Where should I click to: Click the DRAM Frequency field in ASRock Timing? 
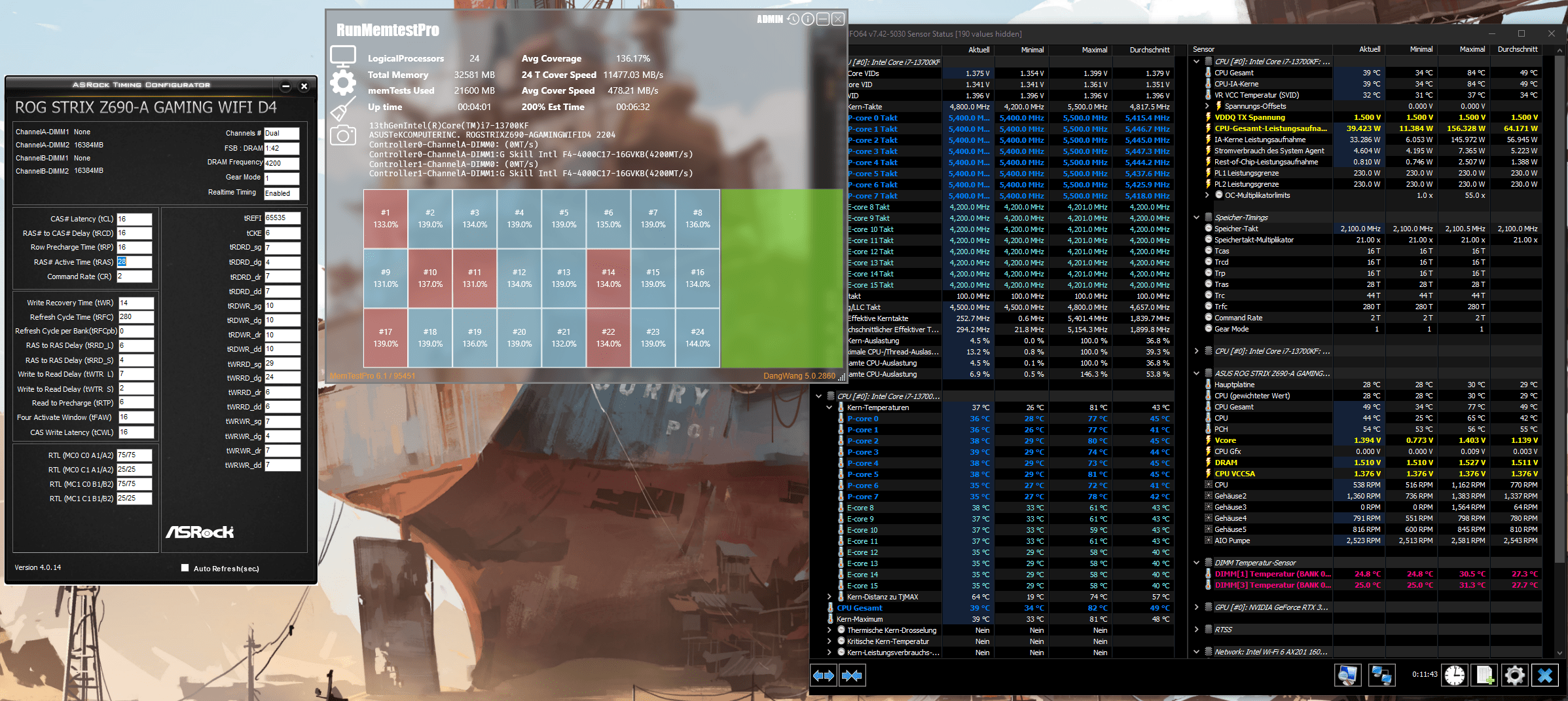[282, 163]
